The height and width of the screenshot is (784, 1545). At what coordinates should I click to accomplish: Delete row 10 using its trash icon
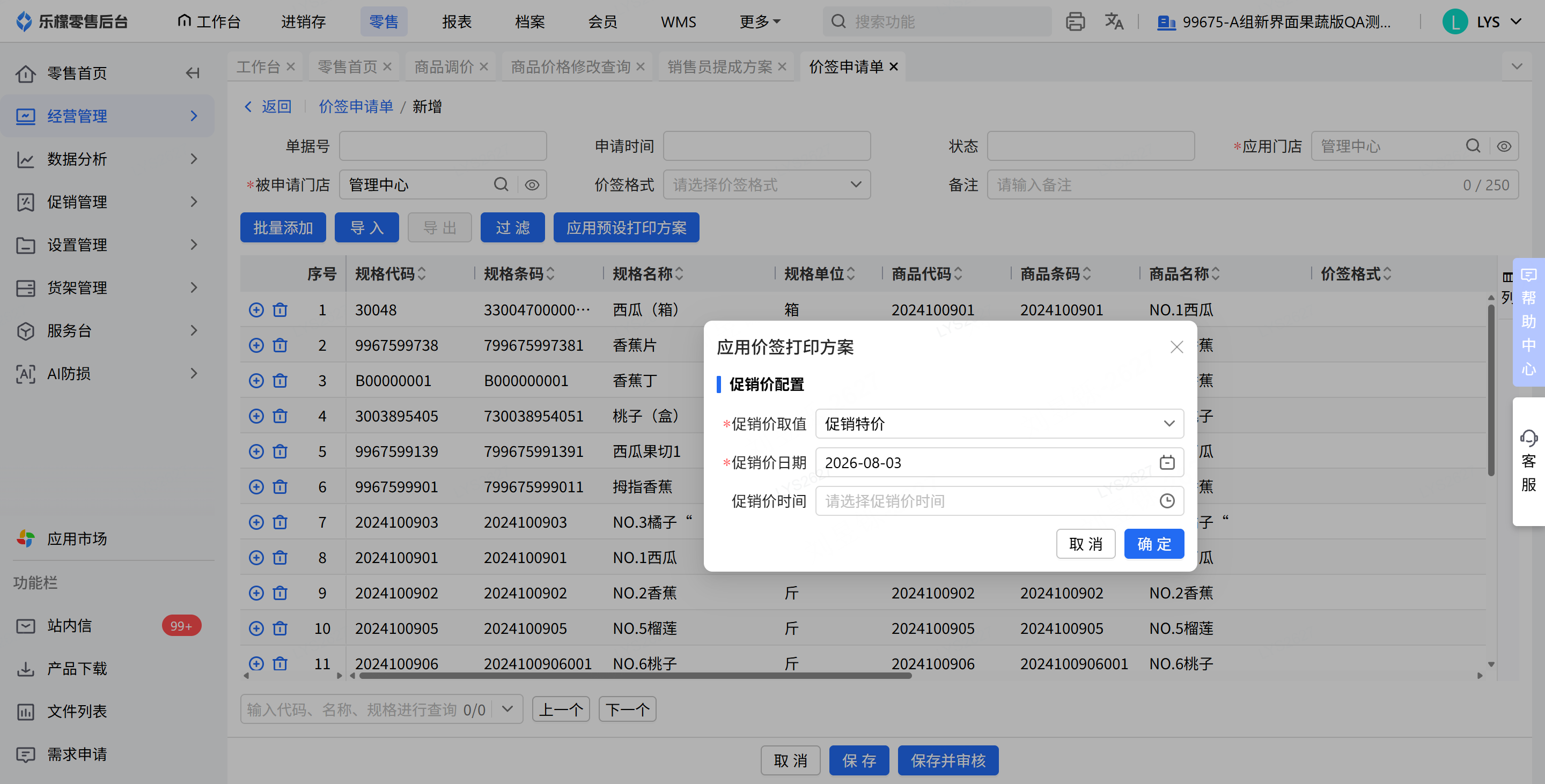[280, 628]
